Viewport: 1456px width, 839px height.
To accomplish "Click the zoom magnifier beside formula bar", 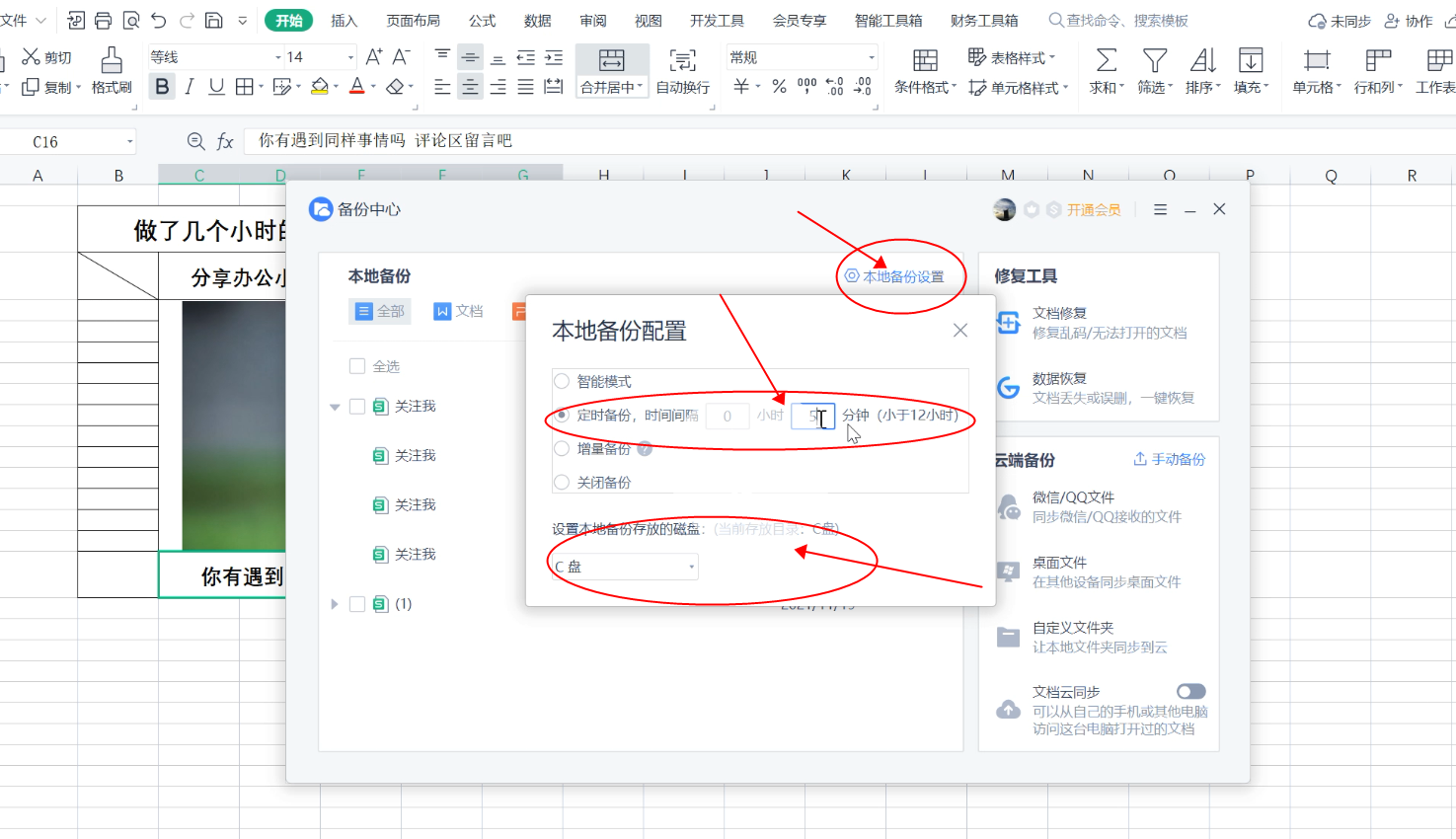I will pyautogui.click(x=195, y=141).
